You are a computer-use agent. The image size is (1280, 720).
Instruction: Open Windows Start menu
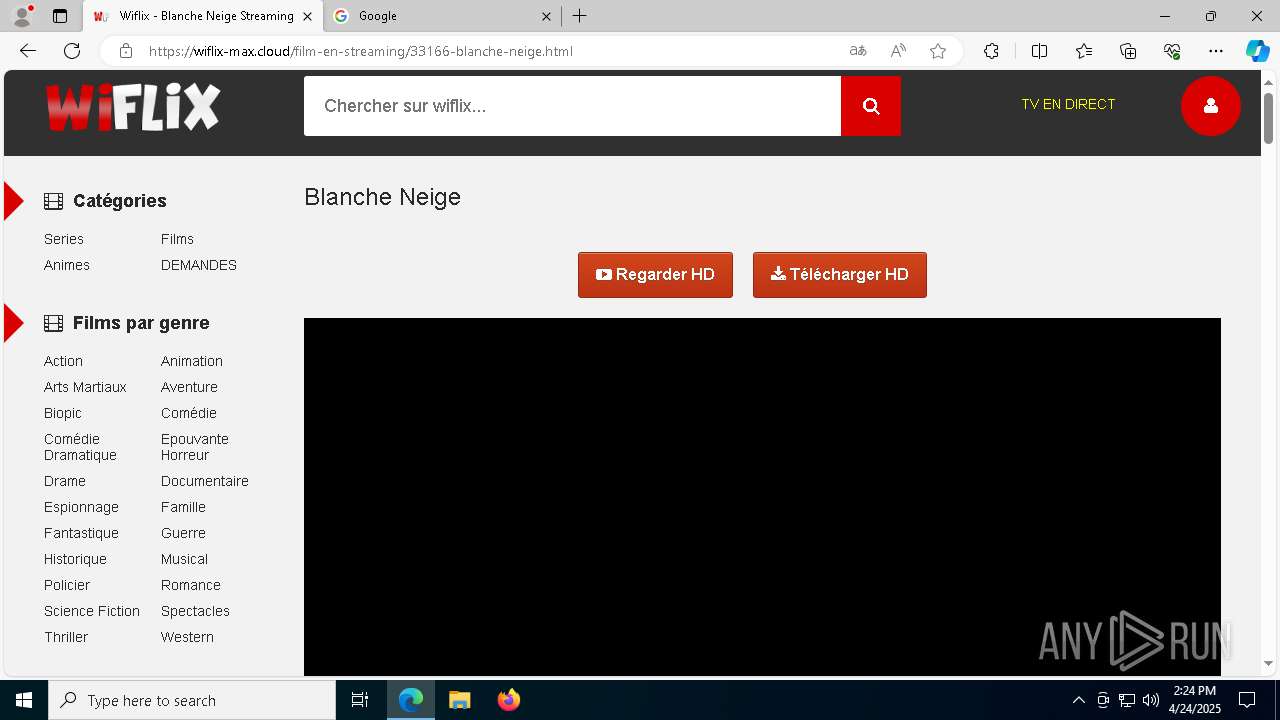point(24,700)
